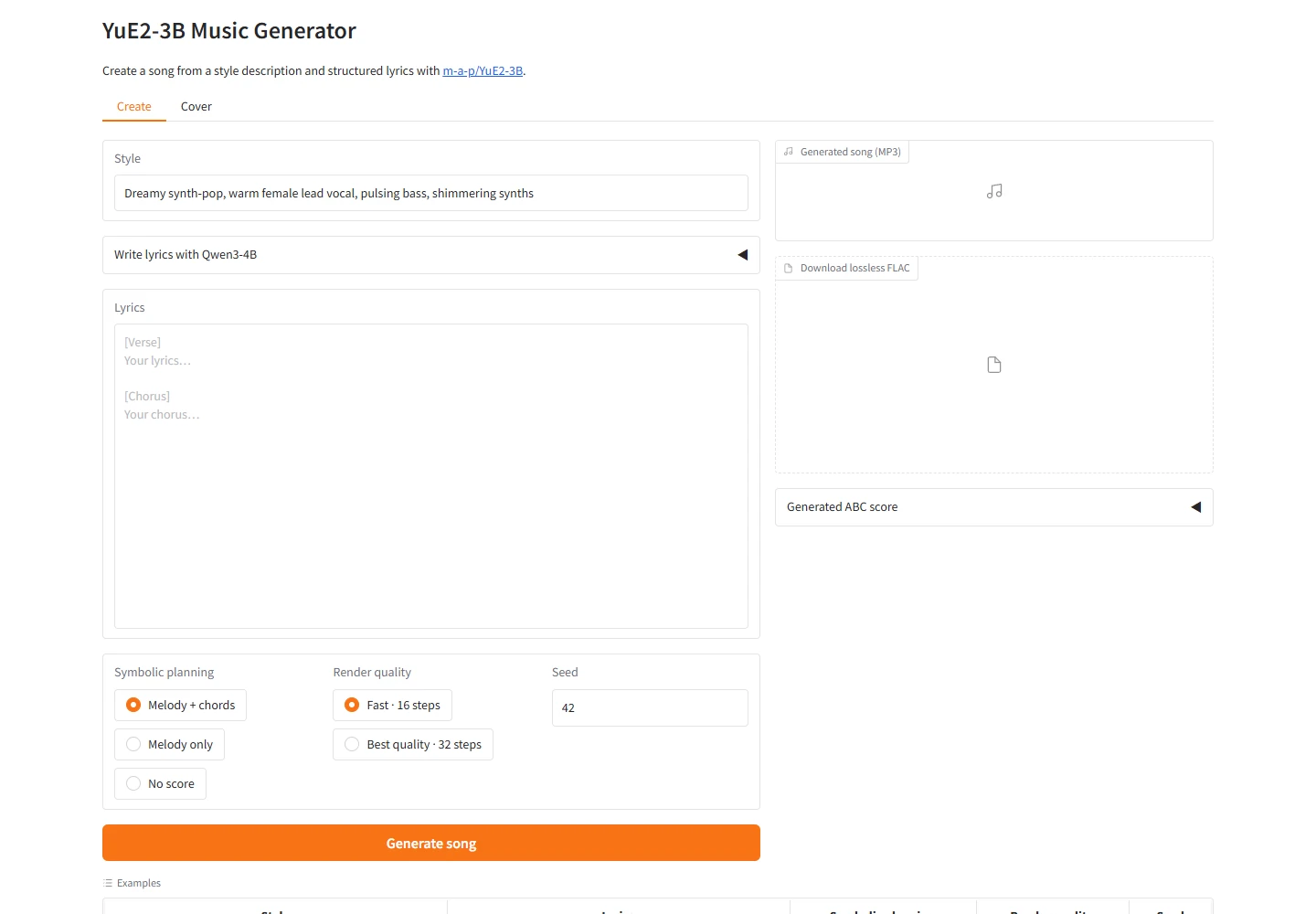Open the Cover tab
1316x914 pixels.
[196, 107]
